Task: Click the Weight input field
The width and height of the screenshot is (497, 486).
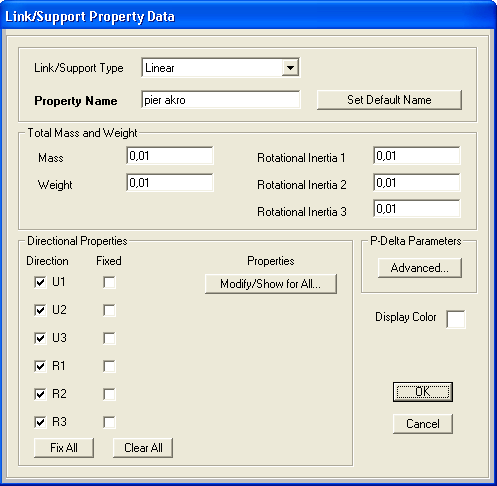Action: (170, 183)
